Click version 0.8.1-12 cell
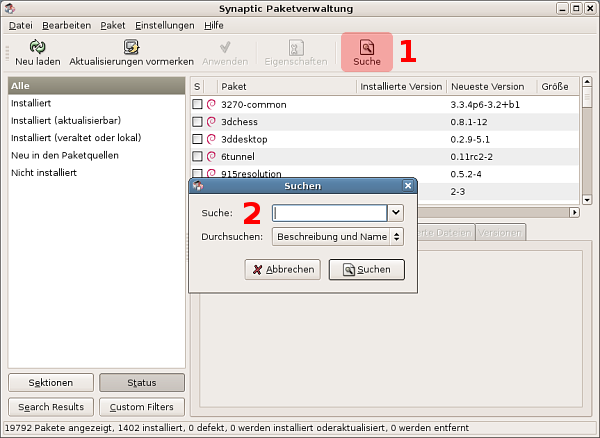The height and width of the screenshot is (438, 600). [469, 122]
